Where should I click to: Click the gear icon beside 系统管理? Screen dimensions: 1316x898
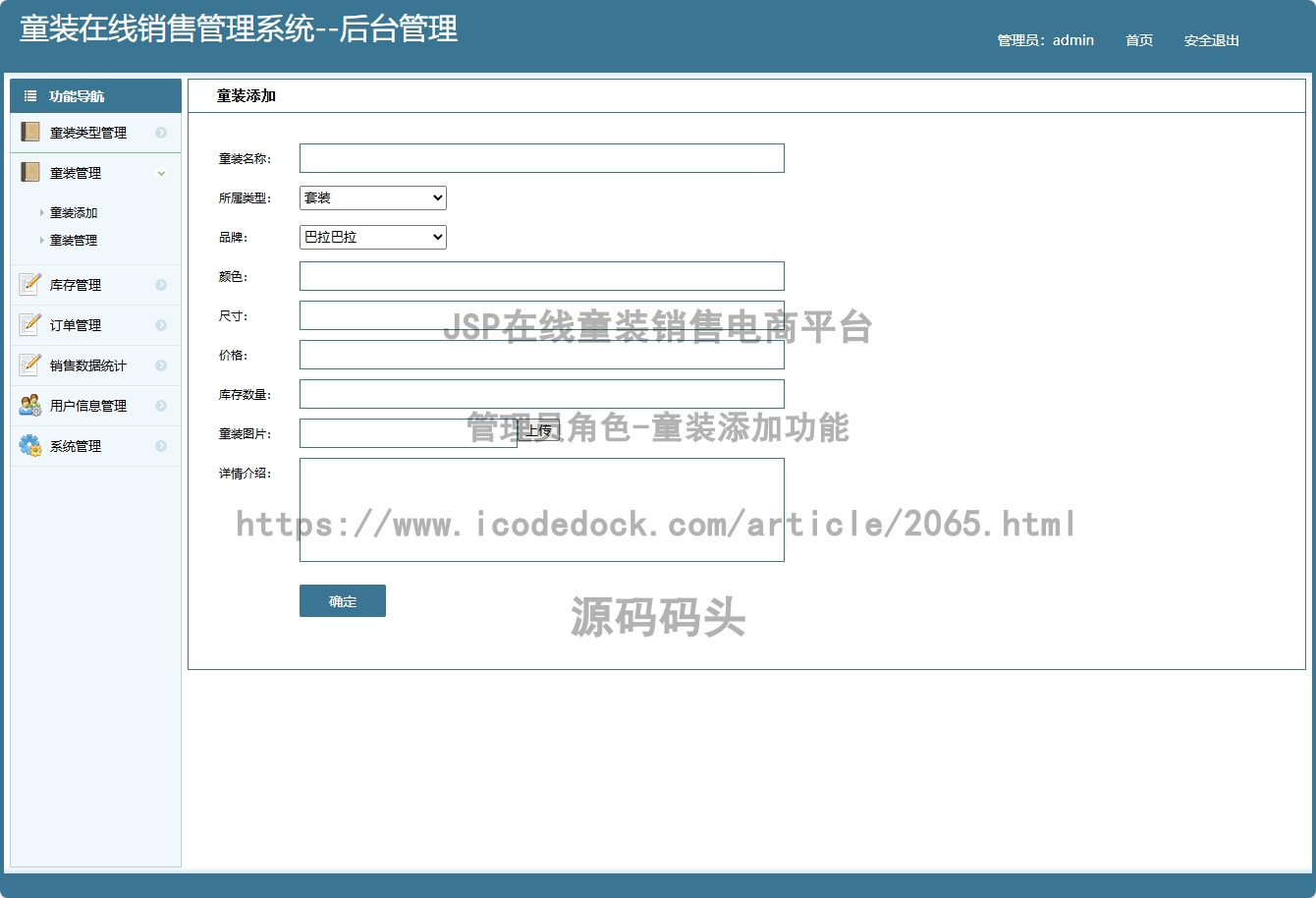click(x=29, y=445)
